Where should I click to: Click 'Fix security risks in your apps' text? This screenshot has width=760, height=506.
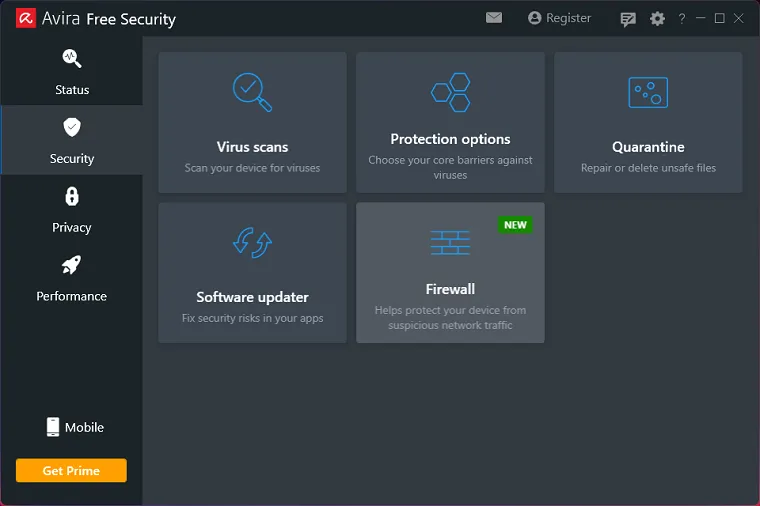[x=253, y=318]
